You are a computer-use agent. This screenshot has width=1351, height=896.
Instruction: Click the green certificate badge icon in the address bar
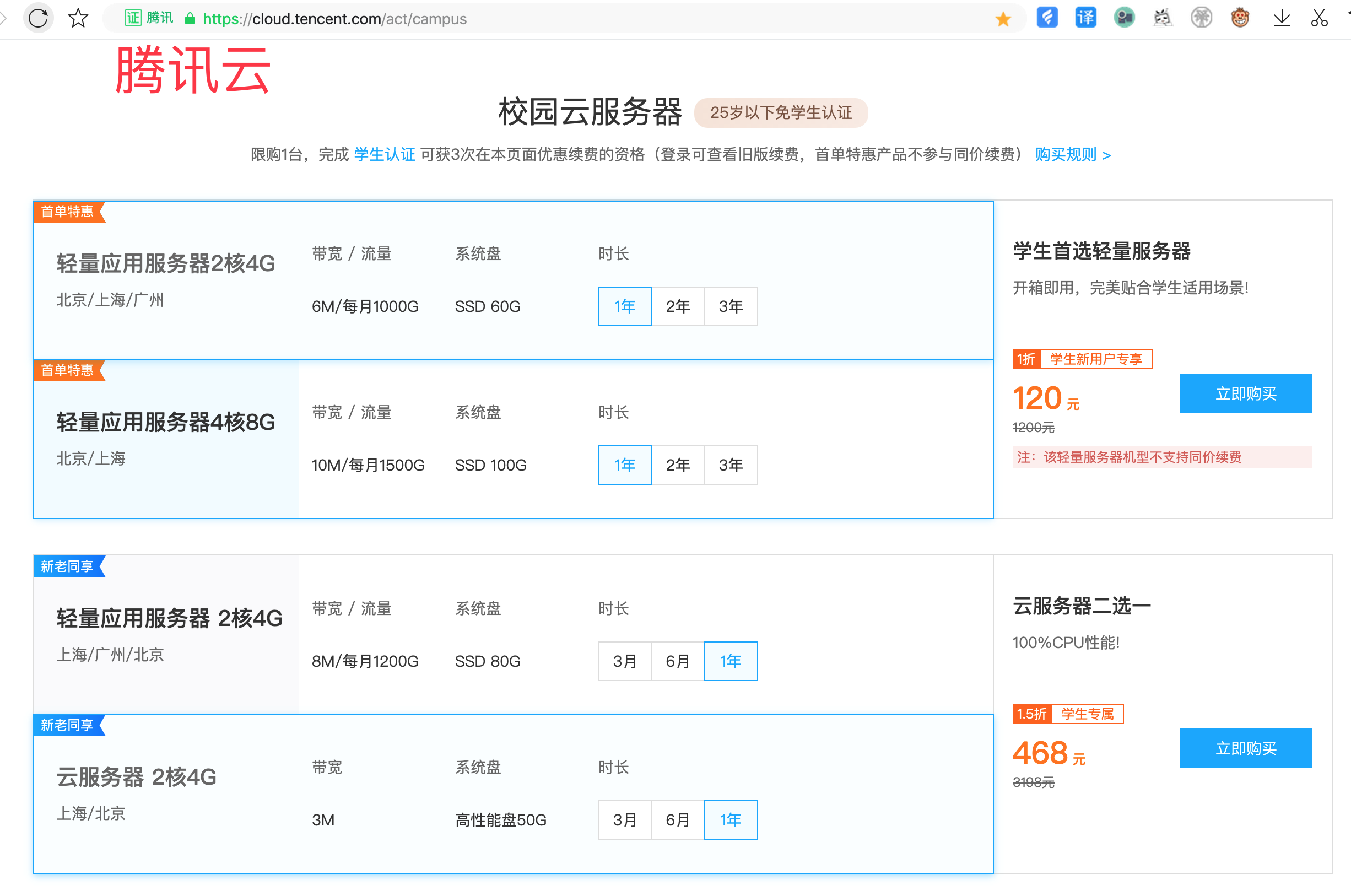(x=133, y=18)
